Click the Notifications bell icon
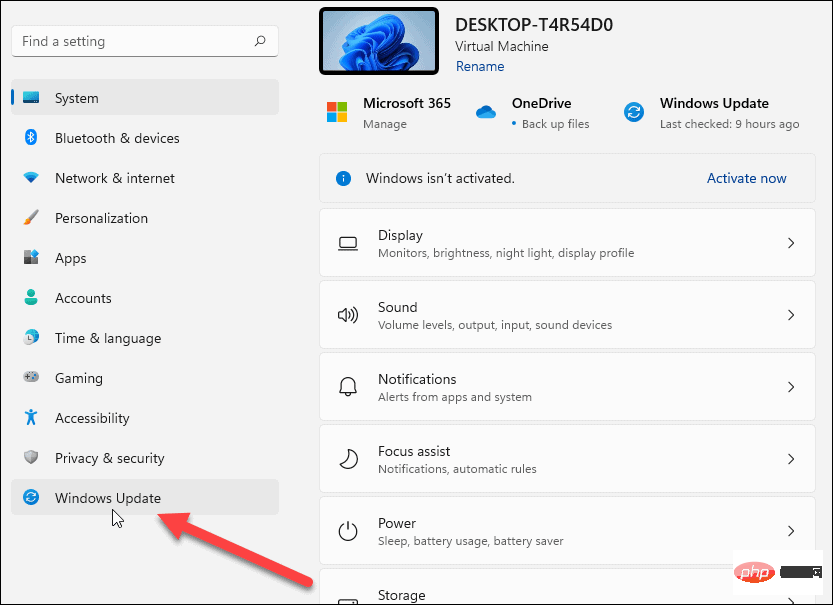 pyautogui.click(x=348, y=387)
